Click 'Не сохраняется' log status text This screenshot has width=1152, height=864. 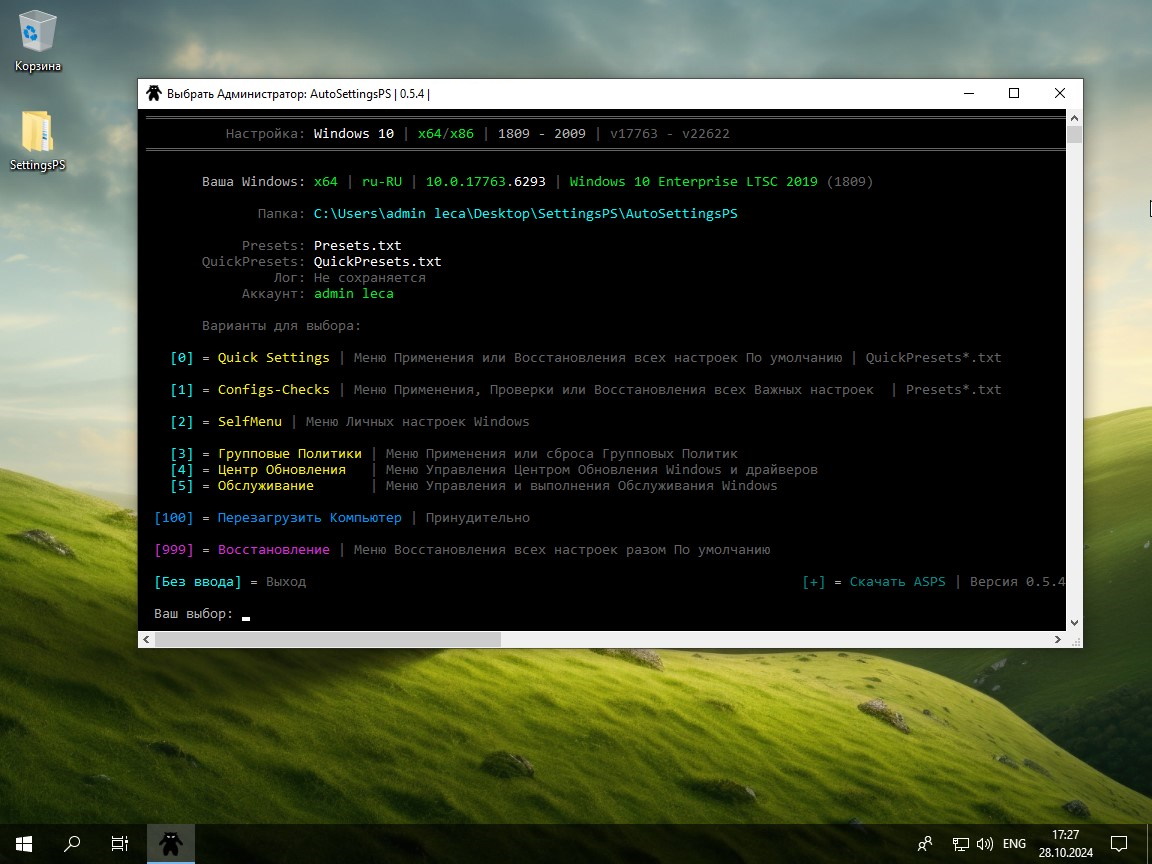point(370,278)
